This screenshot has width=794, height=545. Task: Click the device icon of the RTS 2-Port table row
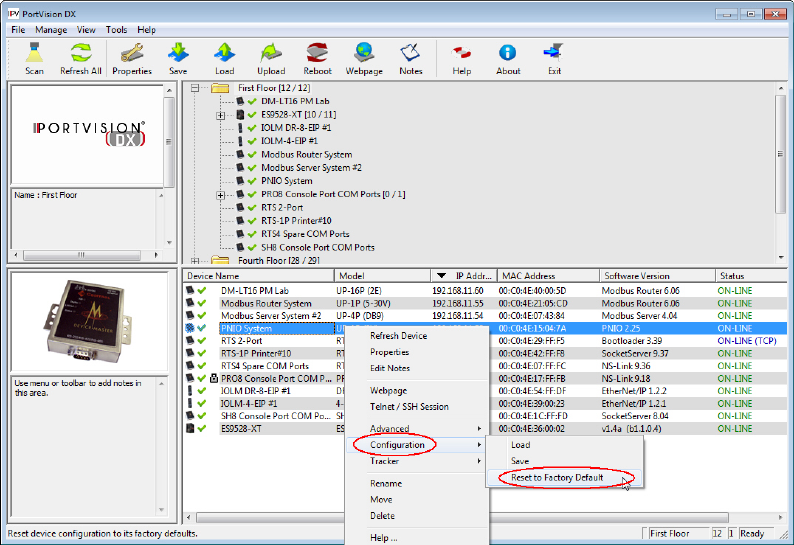[x=190, y=340]
